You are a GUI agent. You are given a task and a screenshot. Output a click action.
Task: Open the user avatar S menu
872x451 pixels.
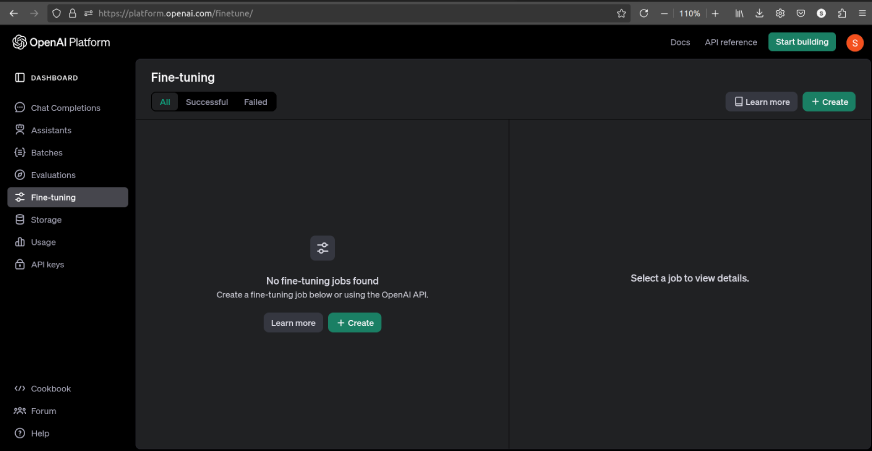[854, 42]
